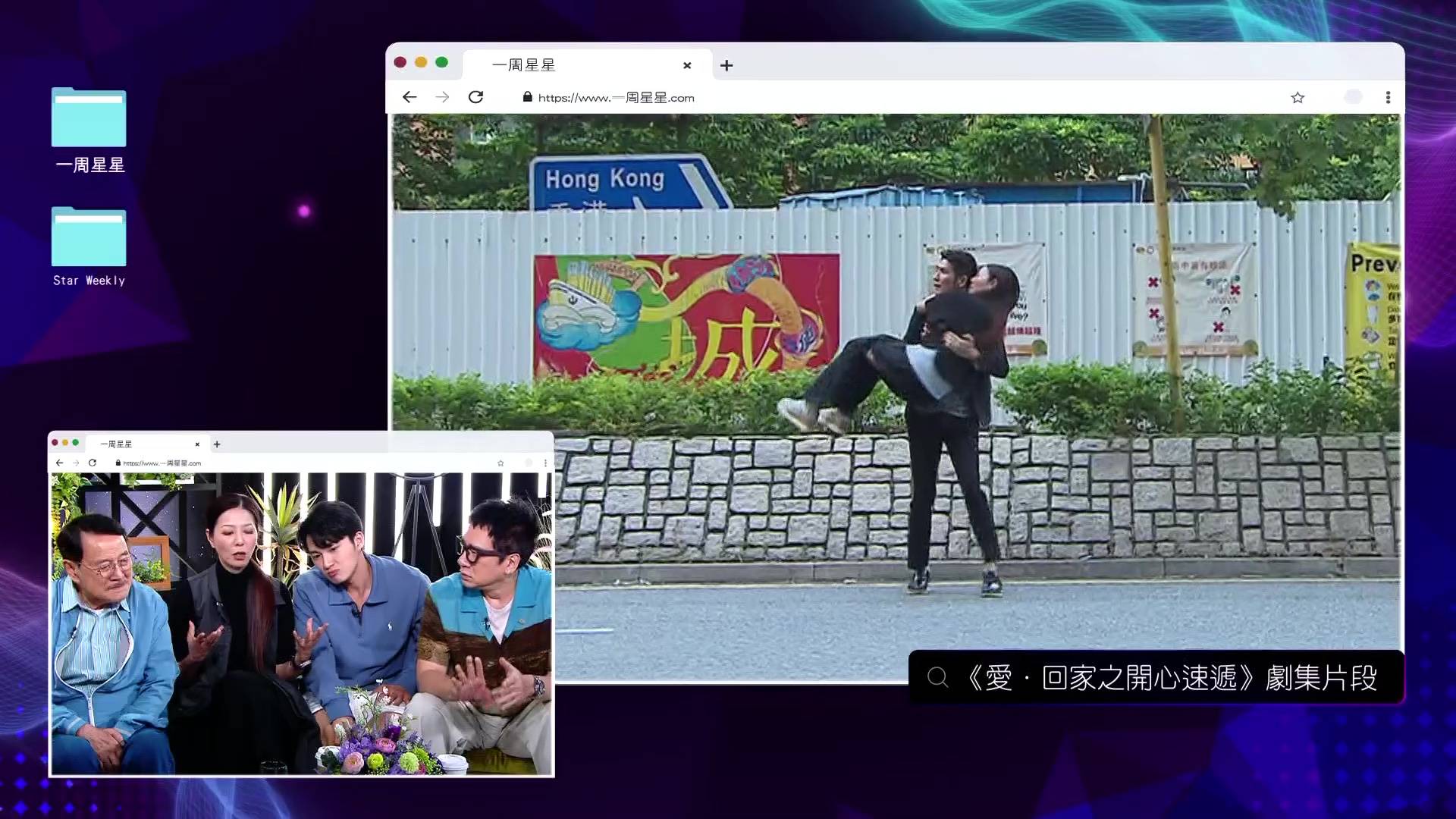Click red close button of large browser window

[x=400, y=62]
